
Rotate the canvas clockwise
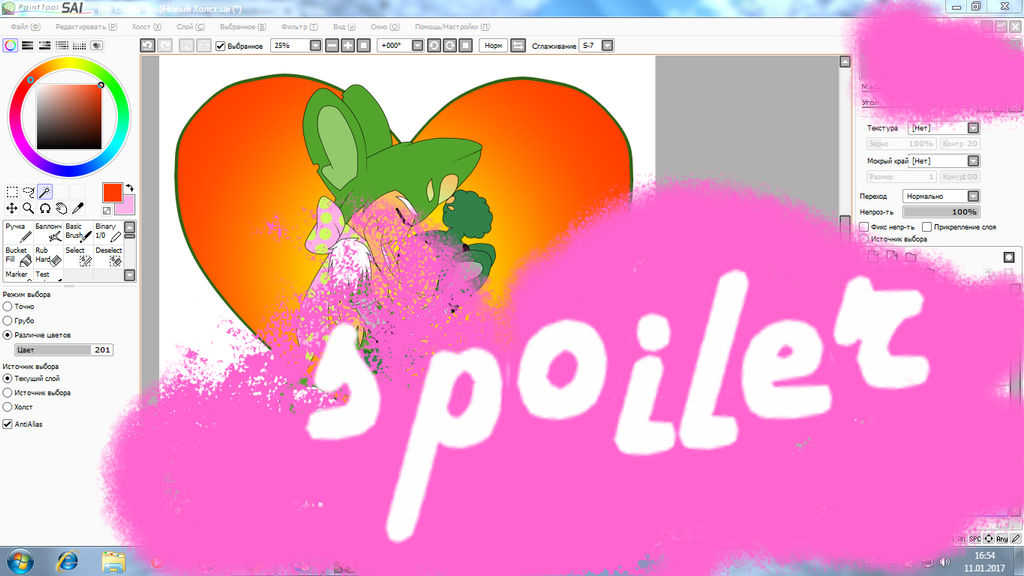449,45
